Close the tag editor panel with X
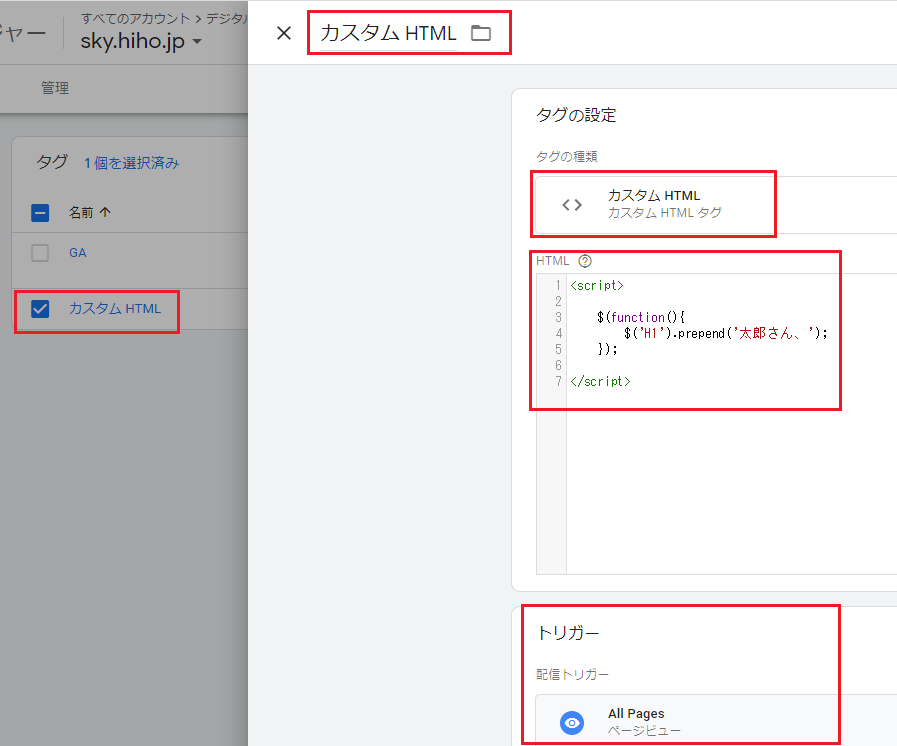Viewport: 897px width, 746px height. [x=284, y=33]
